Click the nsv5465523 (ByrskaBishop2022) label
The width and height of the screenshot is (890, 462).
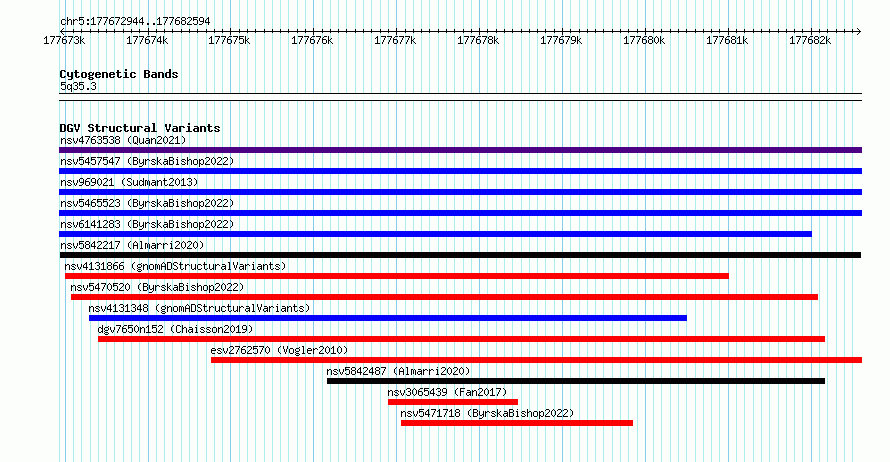pos(147,203)
